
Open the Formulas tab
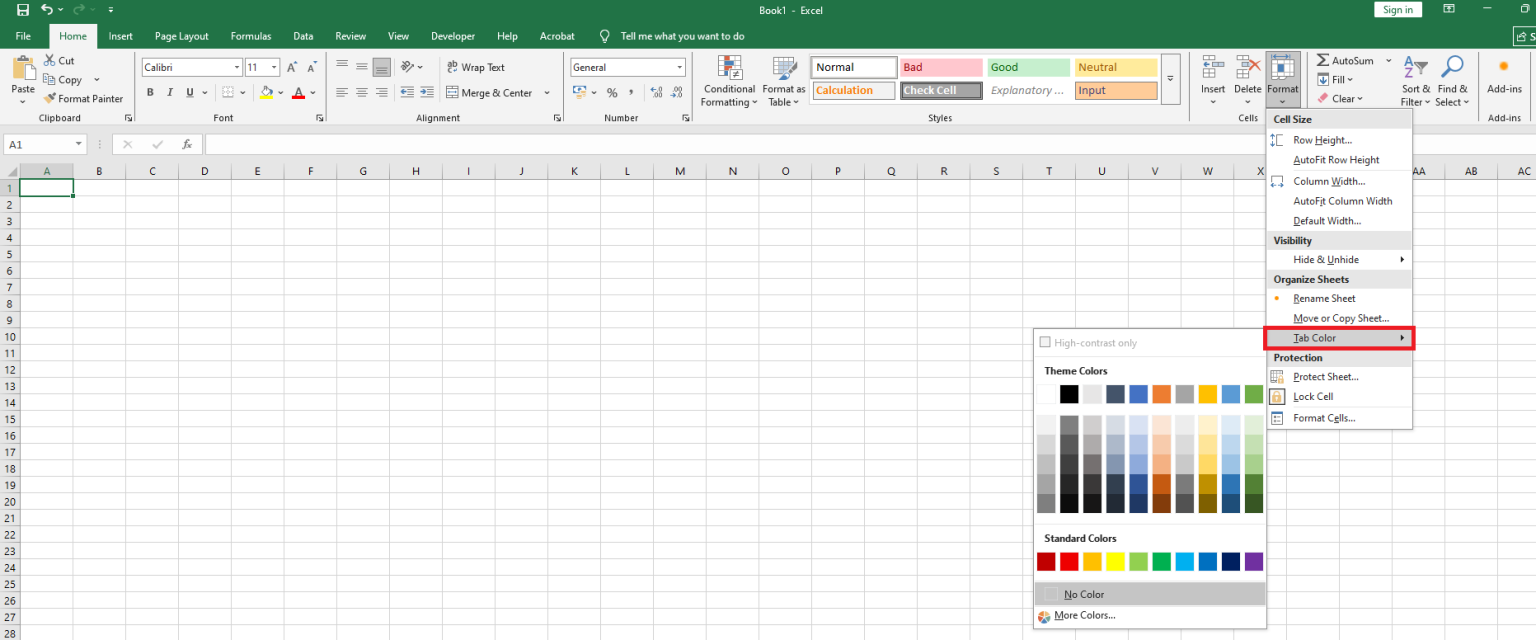[251, 36]
